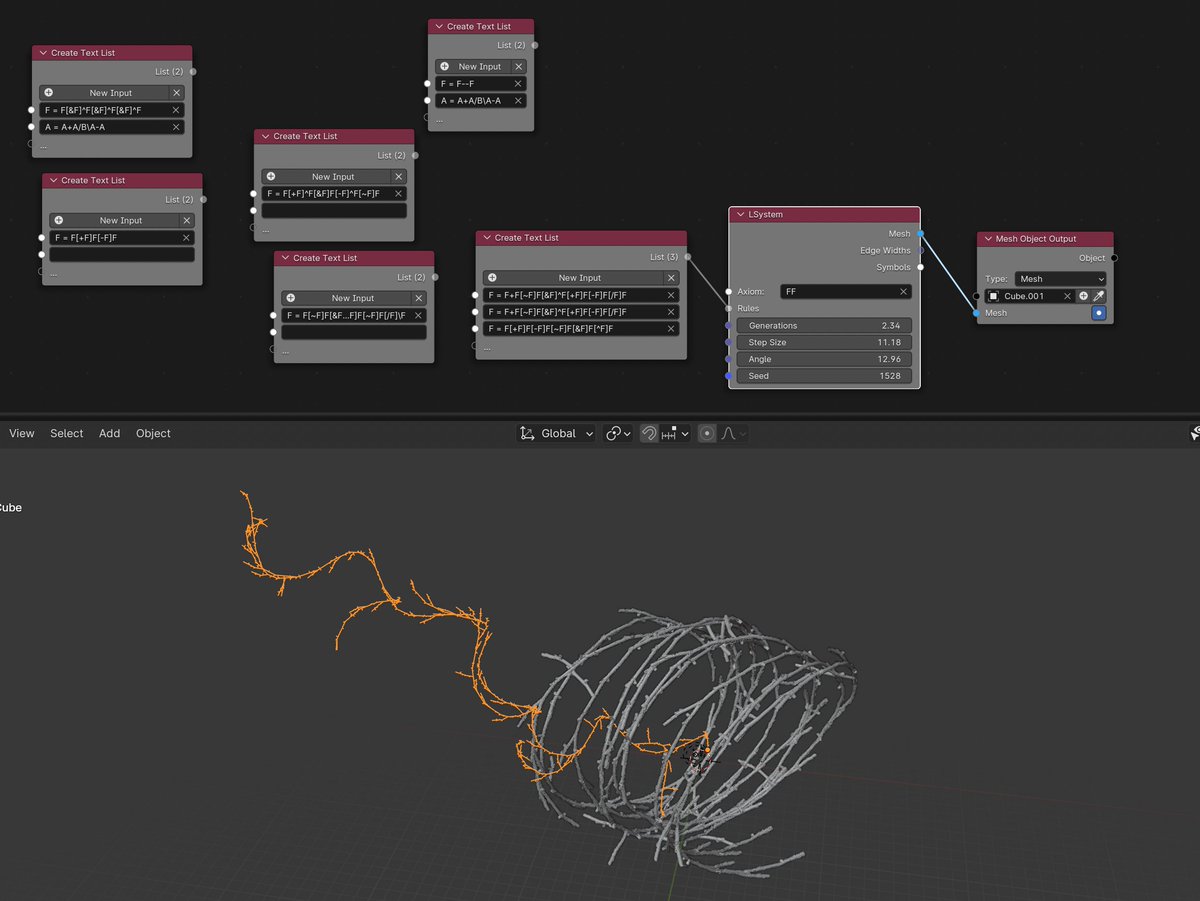Collapse the Create Text List node with List (3)
Viewport: 1200px width, 901px height.
click(486, 238)
